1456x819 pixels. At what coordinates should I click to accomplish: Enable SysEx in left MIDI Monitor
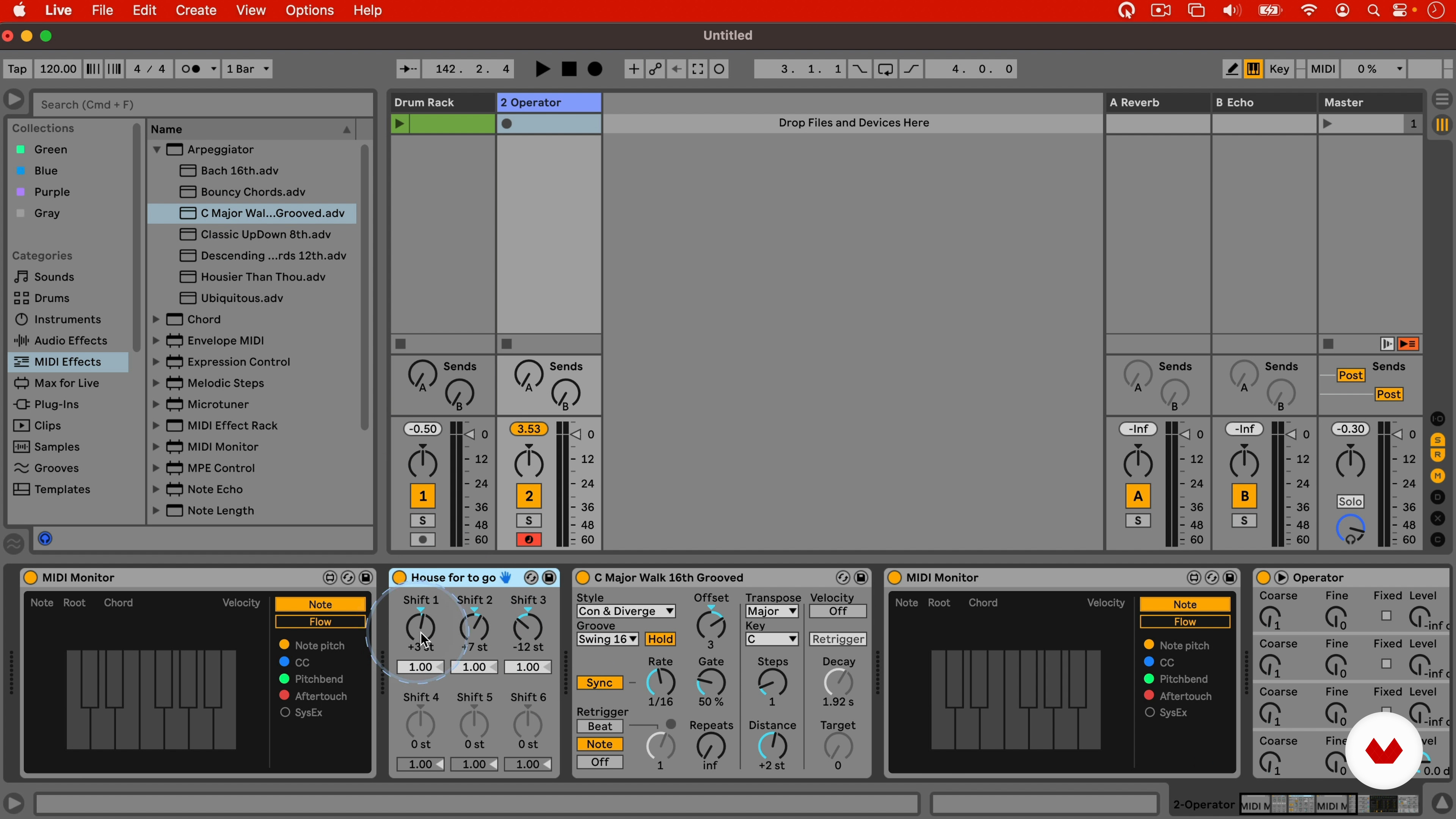tap(285, 712)
